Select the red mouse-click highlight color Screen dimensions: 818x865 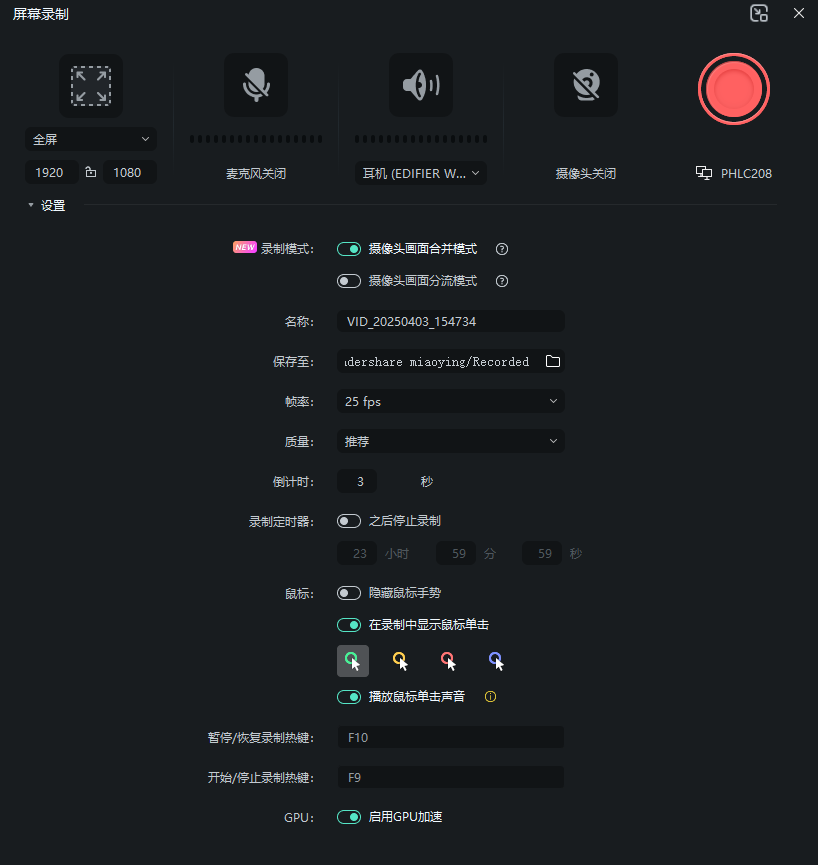point(448,661)
